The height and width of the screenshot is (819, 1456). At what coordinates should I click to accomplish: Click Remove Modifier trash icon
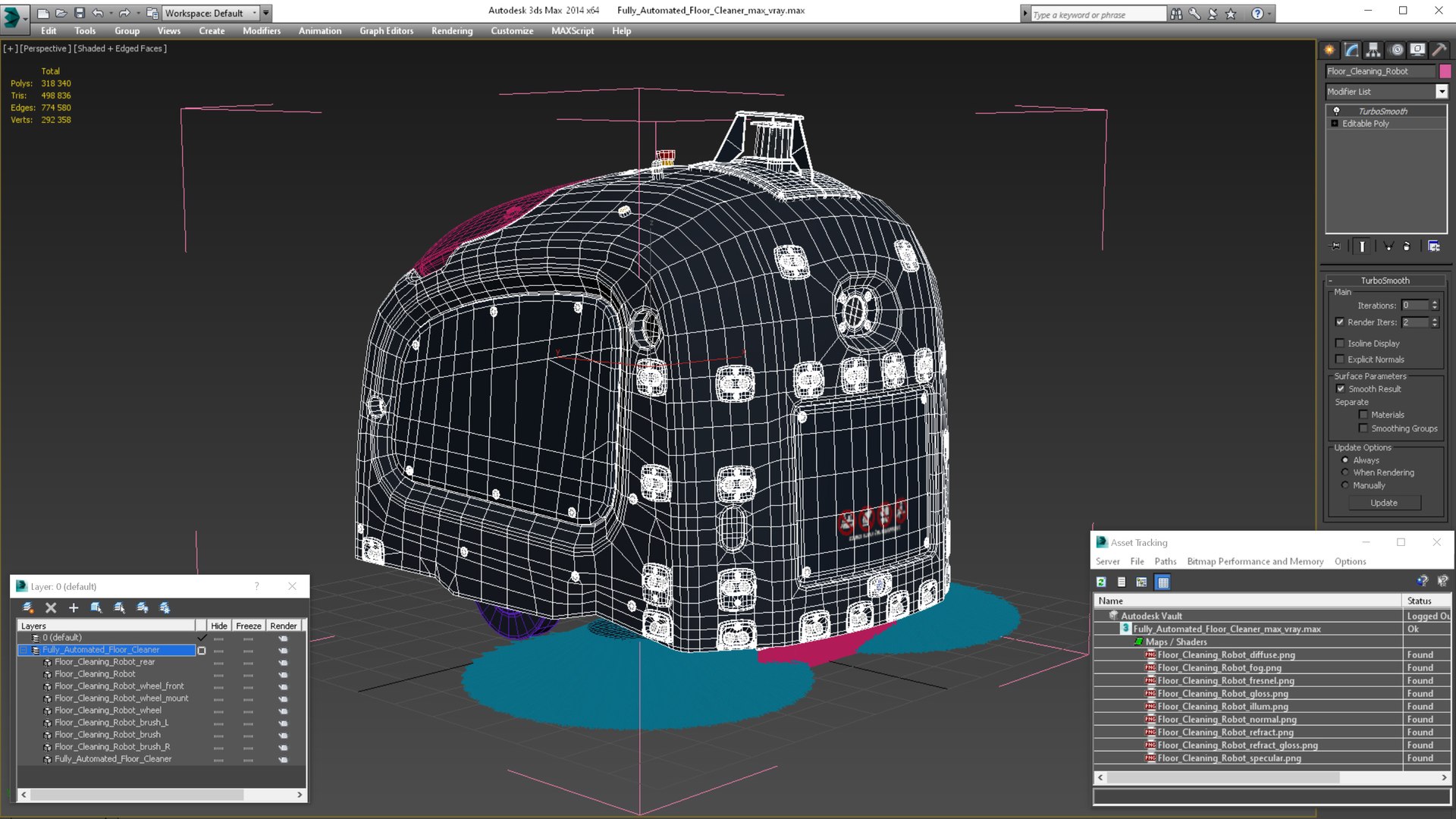(x=1407, y=246)
